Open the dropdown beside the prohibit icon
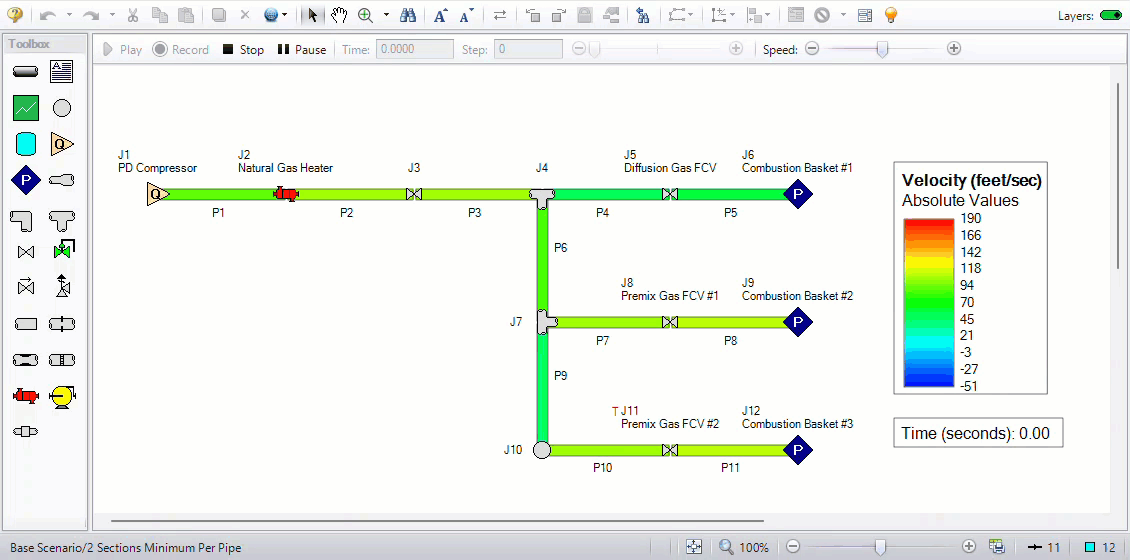This screenshot has height=560, width=1130. click(842, 15)
